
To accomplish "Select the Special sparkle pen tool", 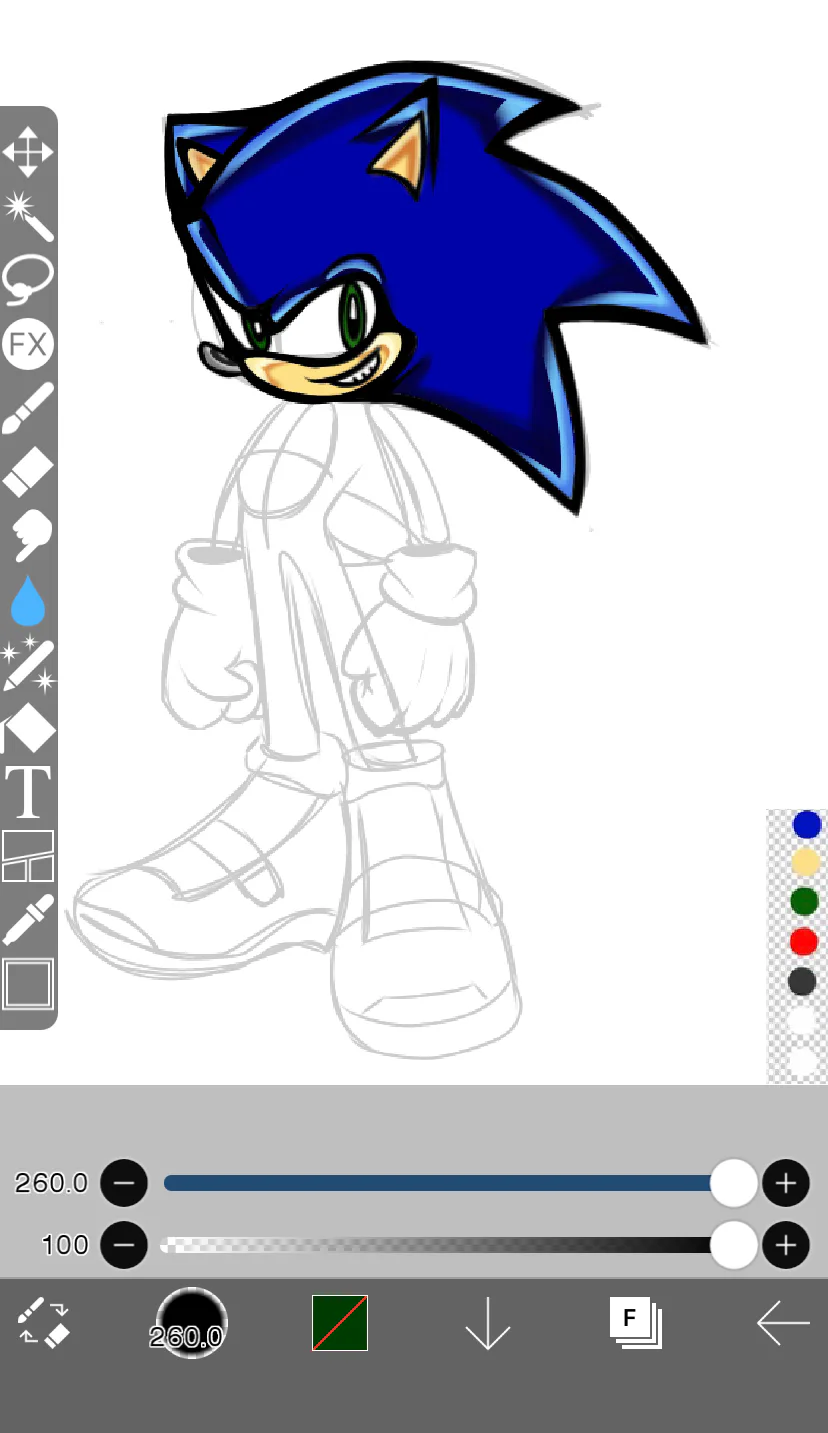I will click(28, 664).
